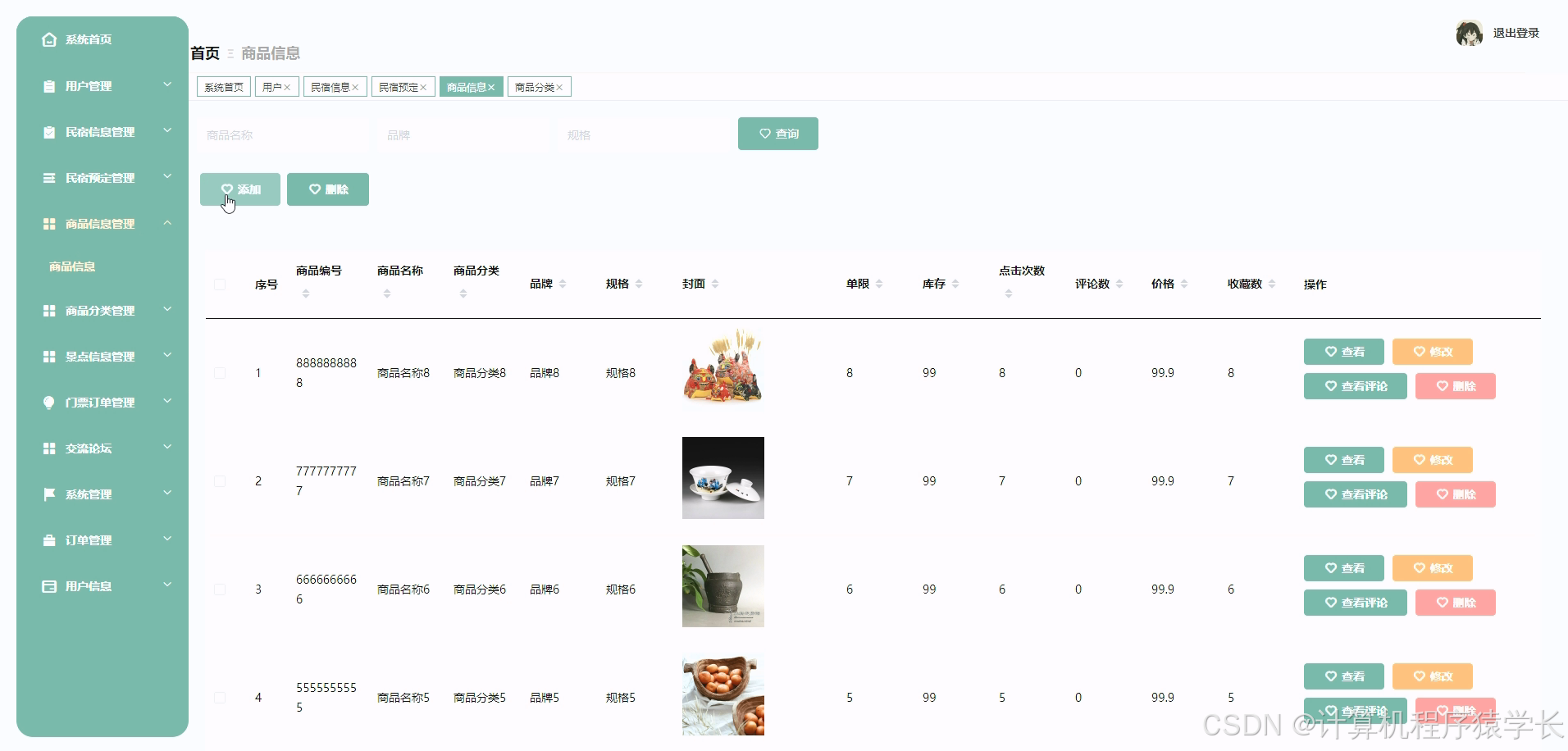
Task: Close the 民宿预定 tab with its x
Action: [423, 87]
